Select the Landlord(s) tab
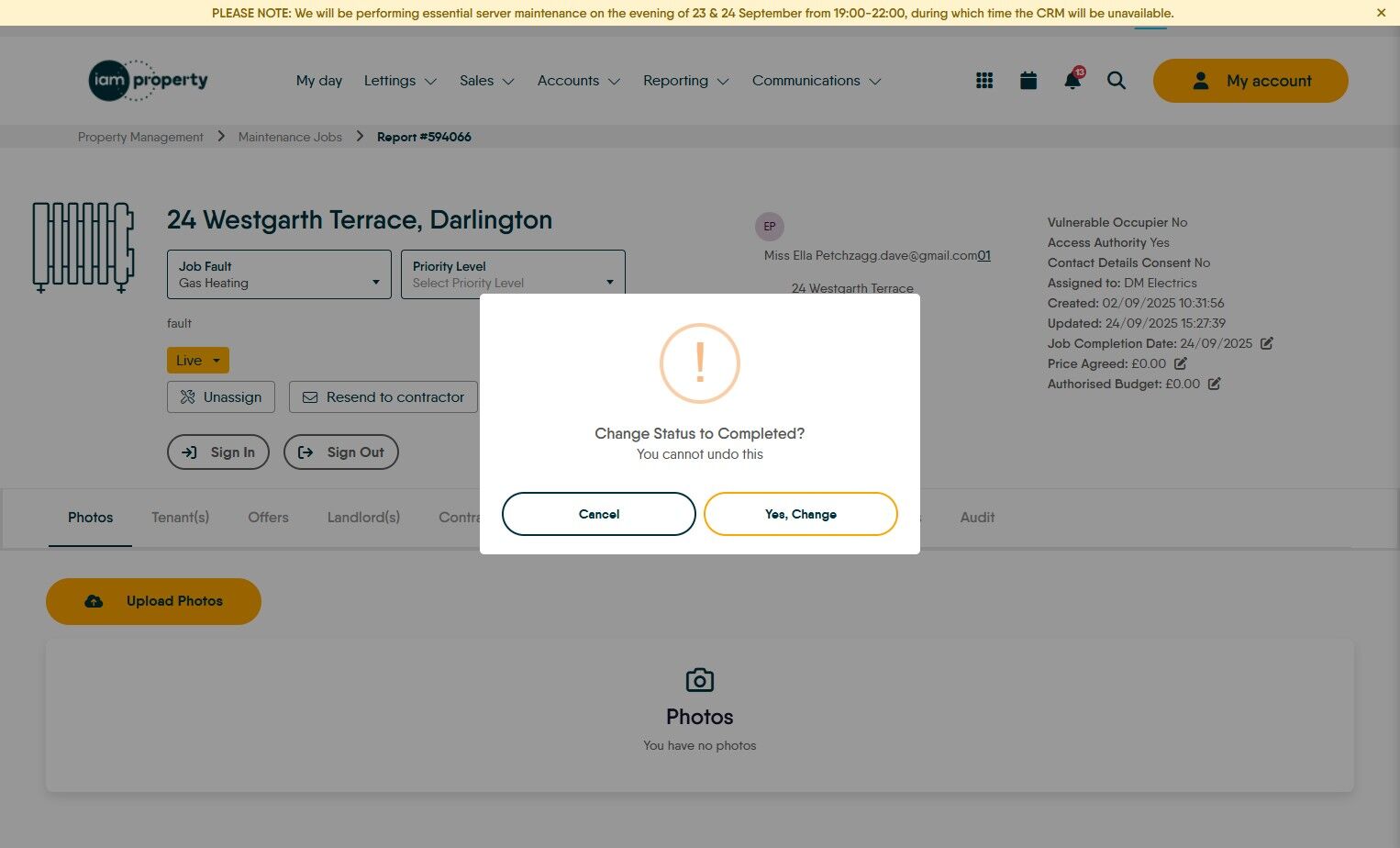This screenshot has height=848, width=1400. click(x=363, y=518)
